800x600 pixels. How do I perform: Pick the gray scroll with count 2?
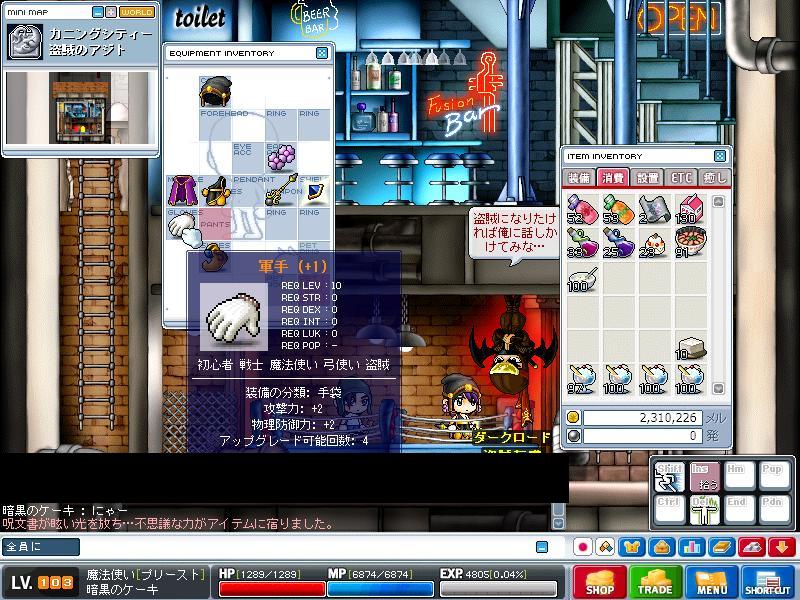tap(654, 210)
